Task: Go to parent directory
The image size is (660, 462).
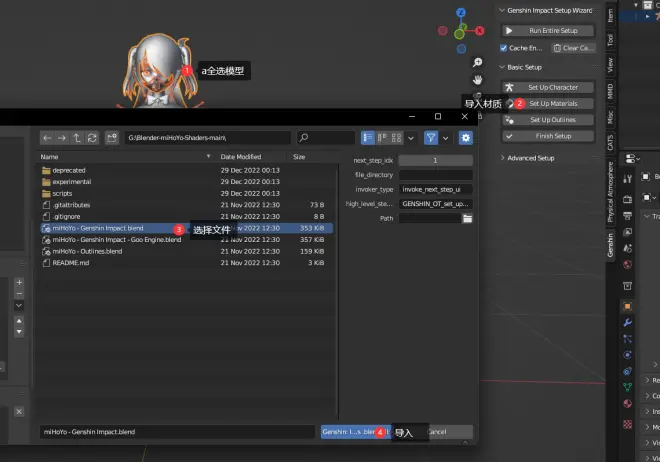Action: pos(77,138)
